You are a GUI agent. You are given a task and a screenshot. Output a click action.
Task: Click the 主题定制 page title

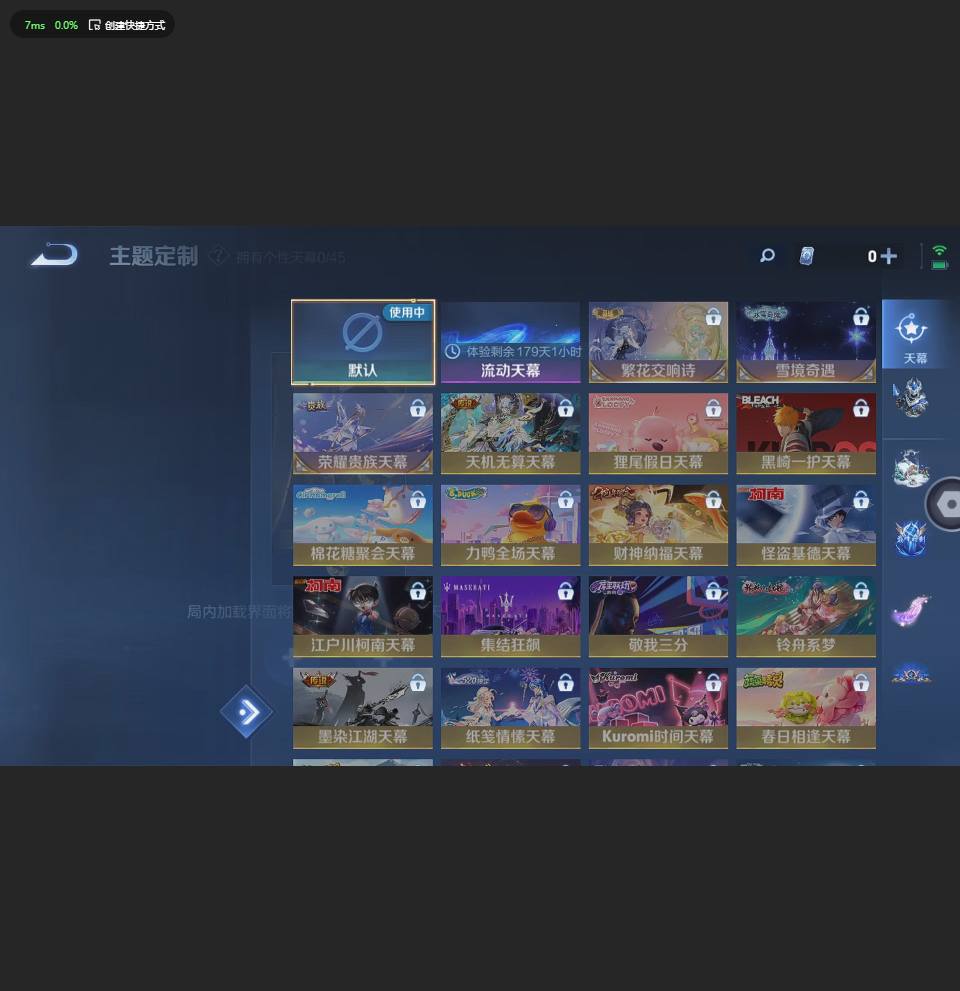tap(154, 256)
